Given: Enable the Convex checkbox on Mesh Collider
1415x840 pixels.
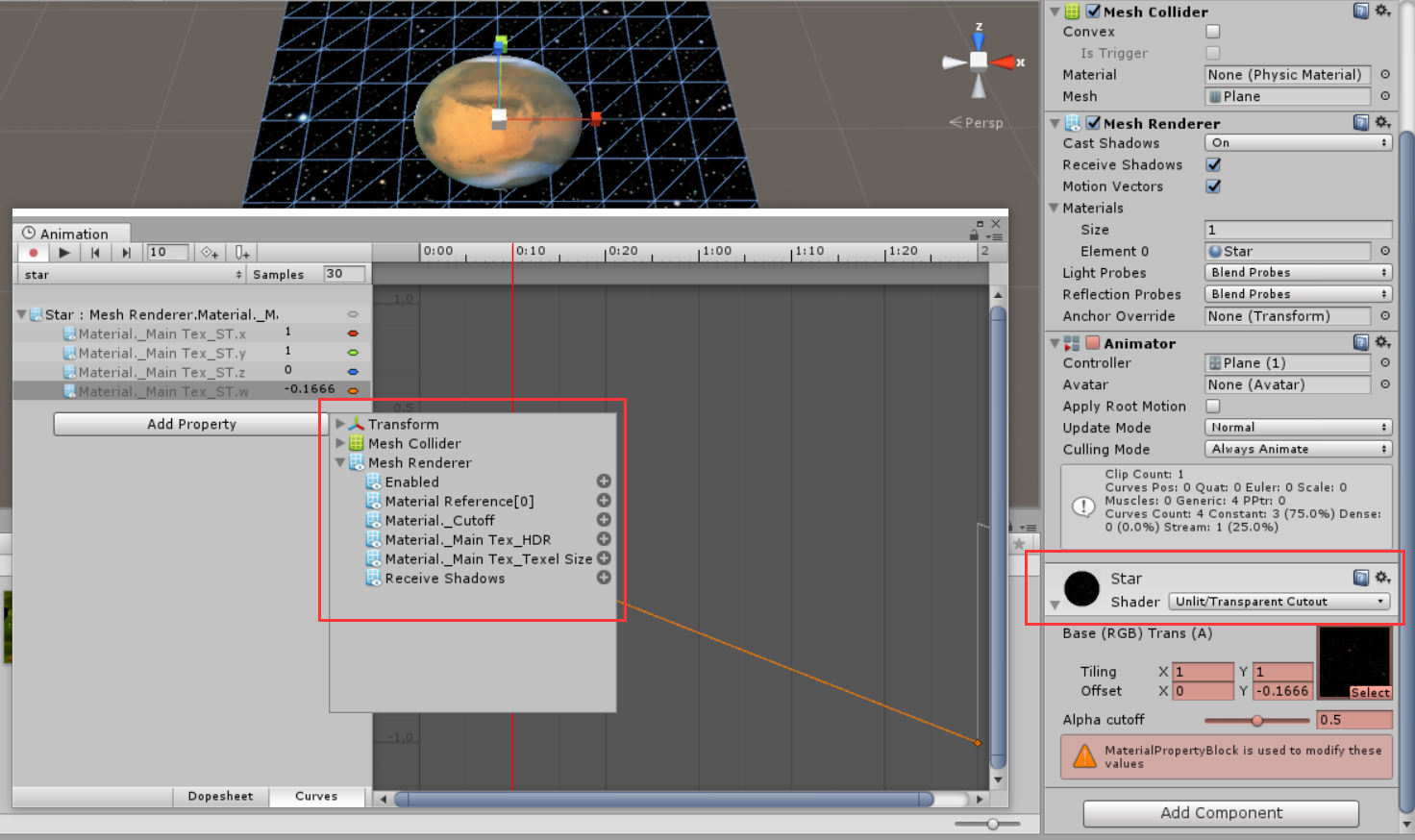Looking at the screenshot, I should tap(1212, 31).
